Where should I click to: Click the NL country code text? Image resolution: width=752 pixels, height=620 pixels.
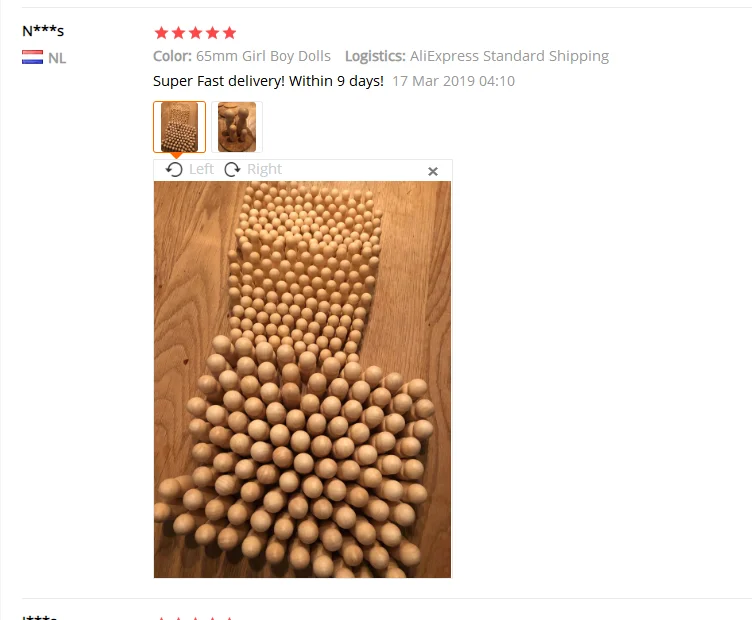coord(57,58)
